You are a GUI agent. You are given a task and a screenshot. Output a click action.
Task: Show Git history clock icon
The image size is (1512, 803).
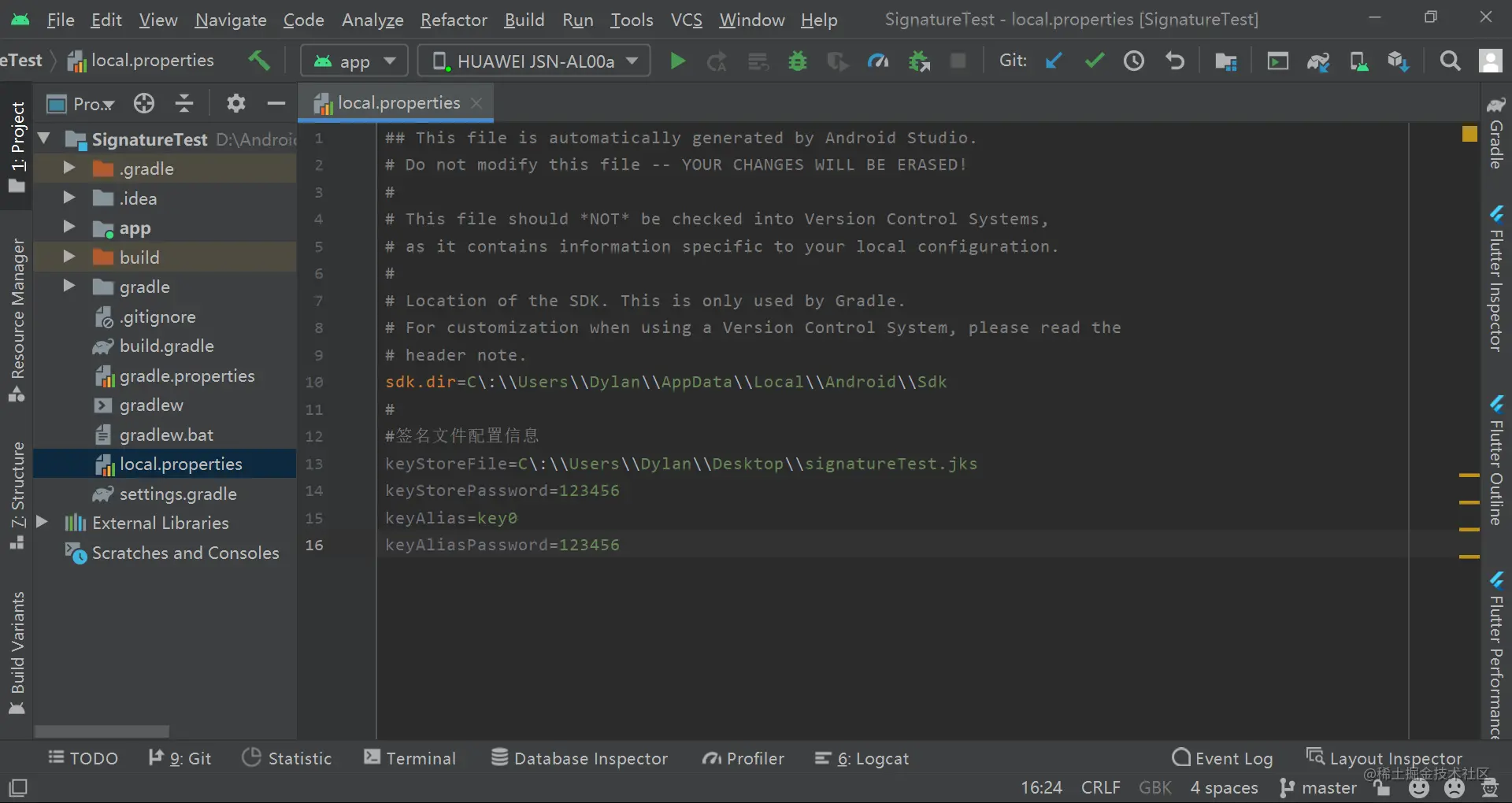[x=1134, y=61]
